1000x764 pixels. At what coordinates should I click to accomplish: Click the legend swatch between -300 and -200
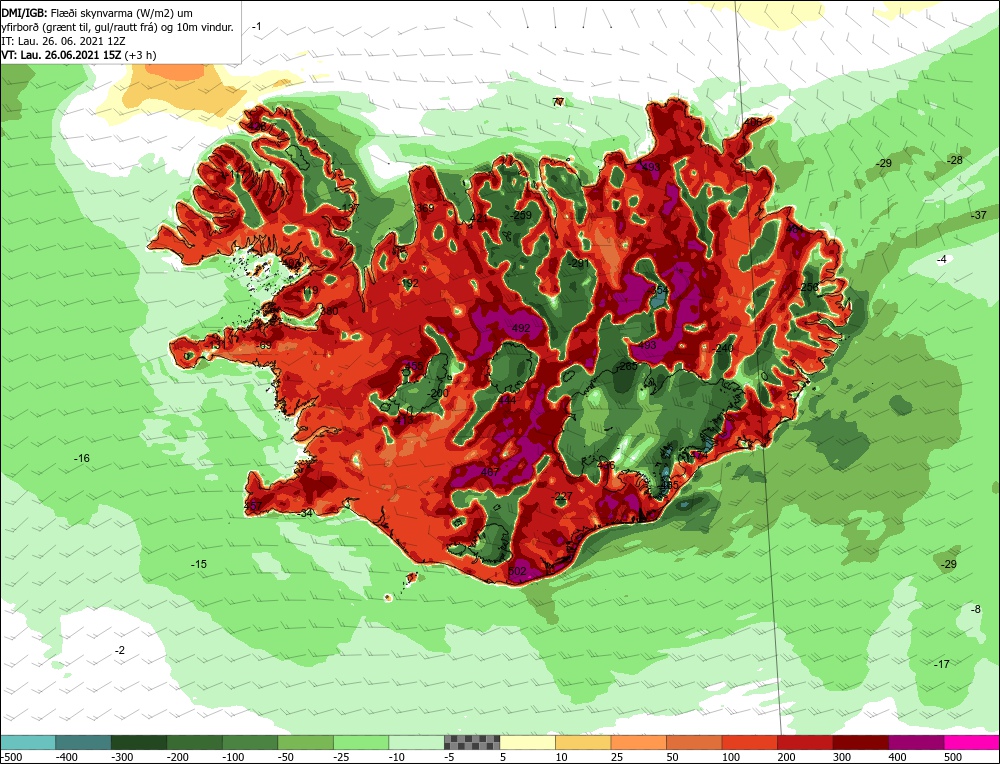(138, 742)
